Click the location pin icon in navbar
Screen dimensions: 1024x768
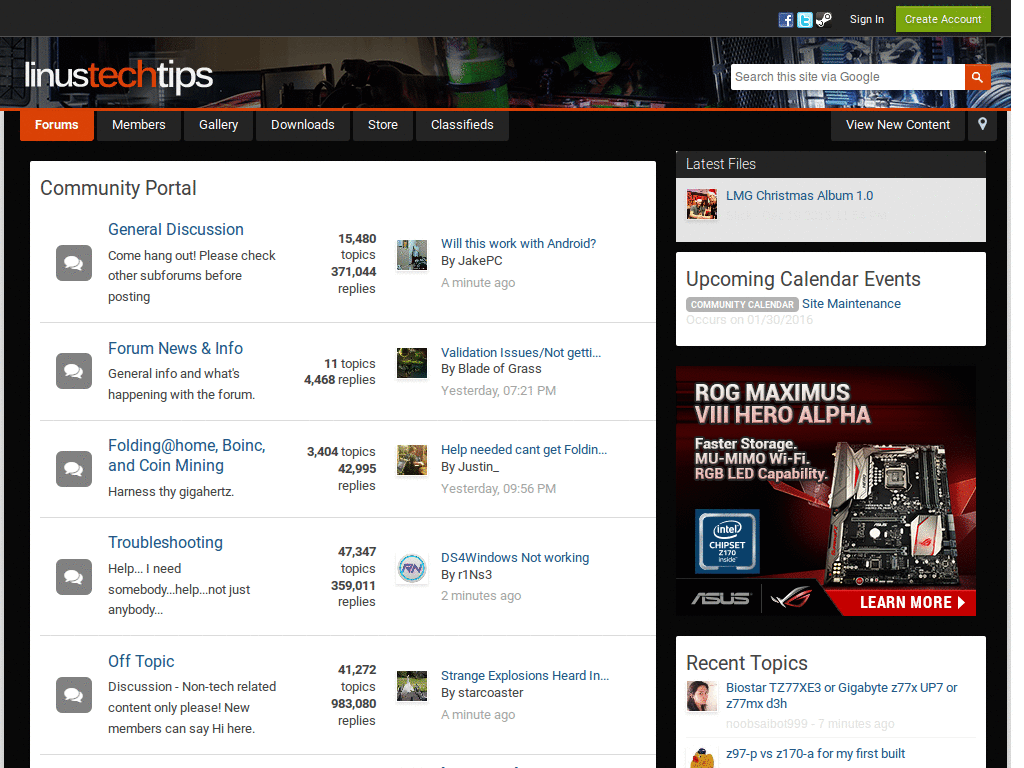pyautogui.click(x=982, y=125)
